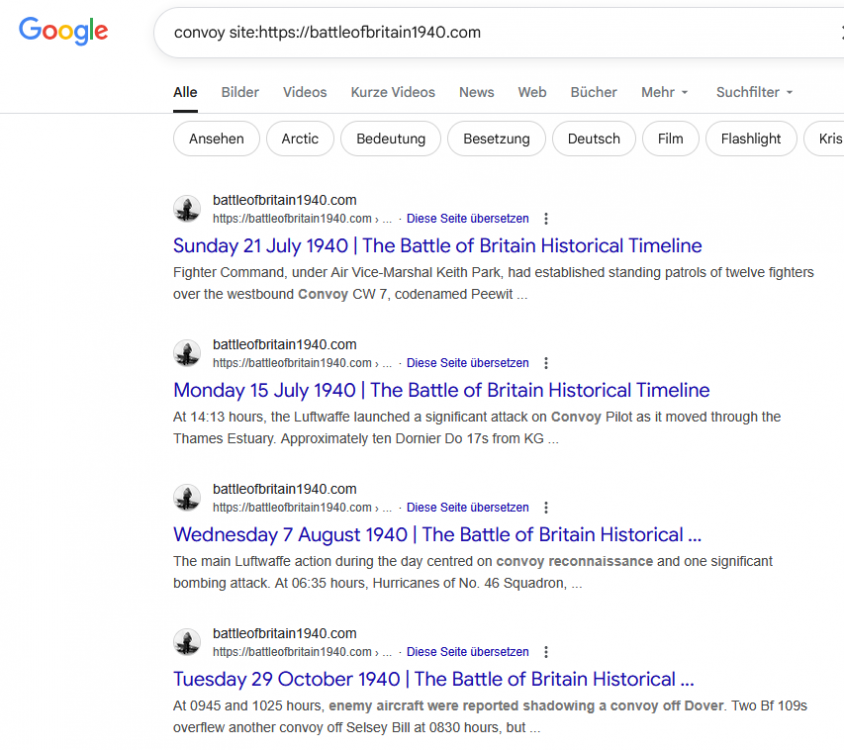Open the News tab
Image resolution: width=844 pixels, height=750 pixels.
click(476, 92)
